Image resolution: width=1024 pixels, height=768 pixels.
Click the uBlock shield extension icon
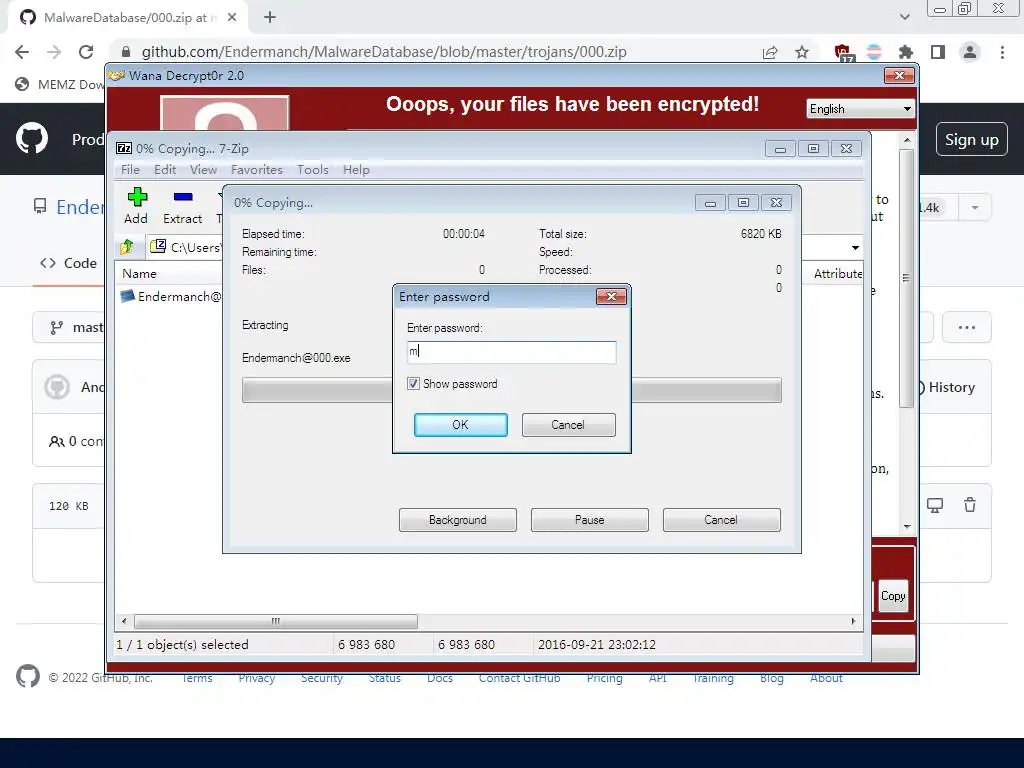point(842,52)
